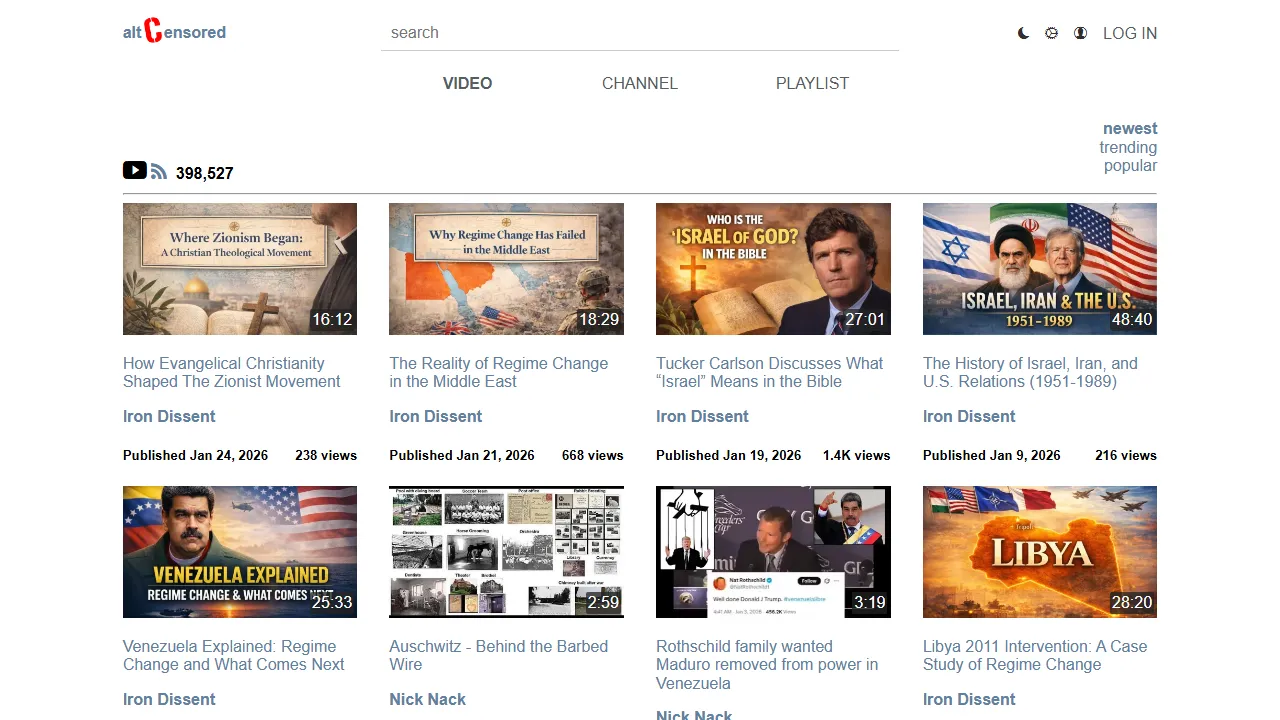
Task: Click the account contrast icon near LOG IN
Action: 1080,33
